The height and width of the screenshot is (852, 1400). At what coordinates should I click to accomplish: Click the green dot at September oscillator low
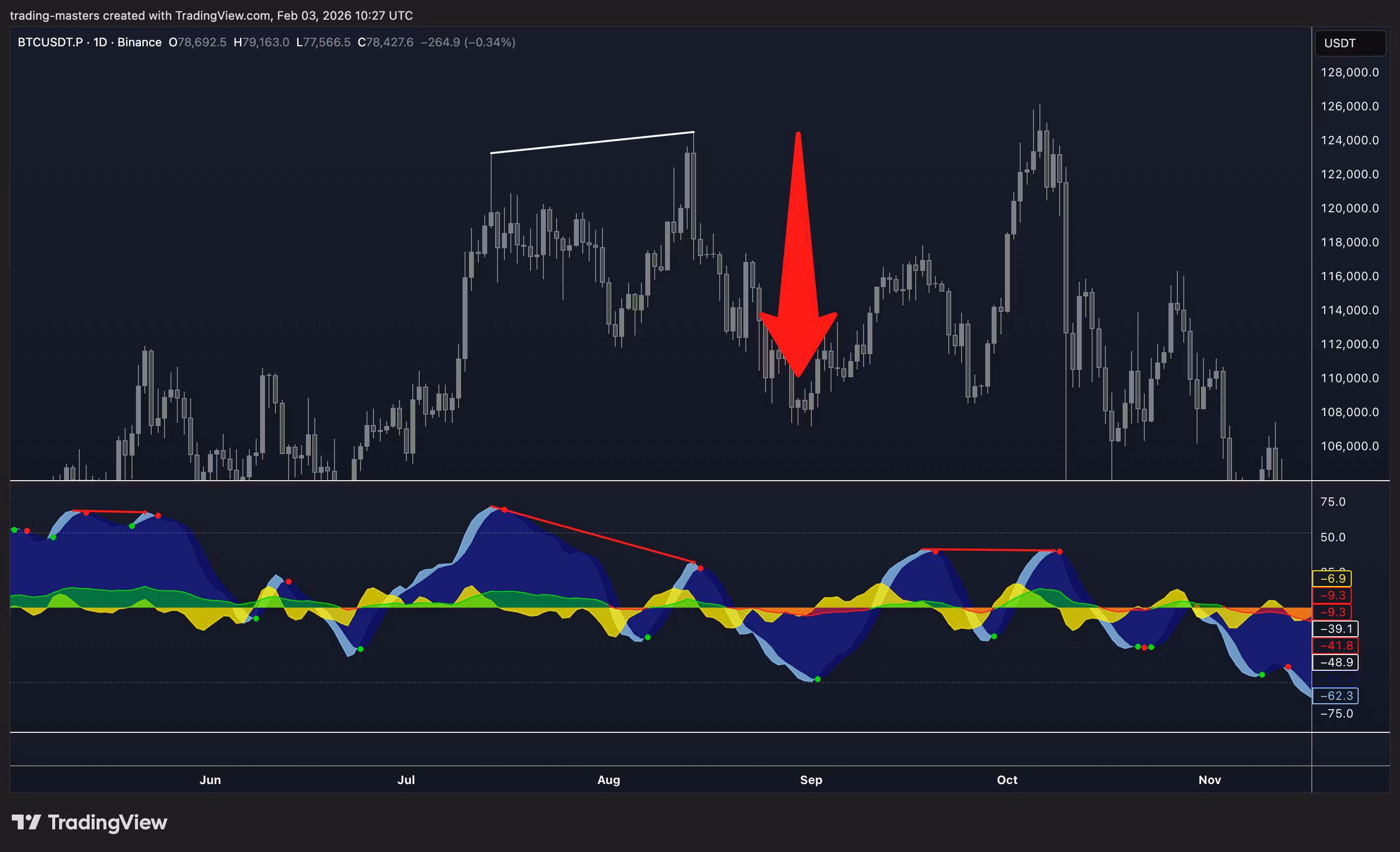pos(818,679)
